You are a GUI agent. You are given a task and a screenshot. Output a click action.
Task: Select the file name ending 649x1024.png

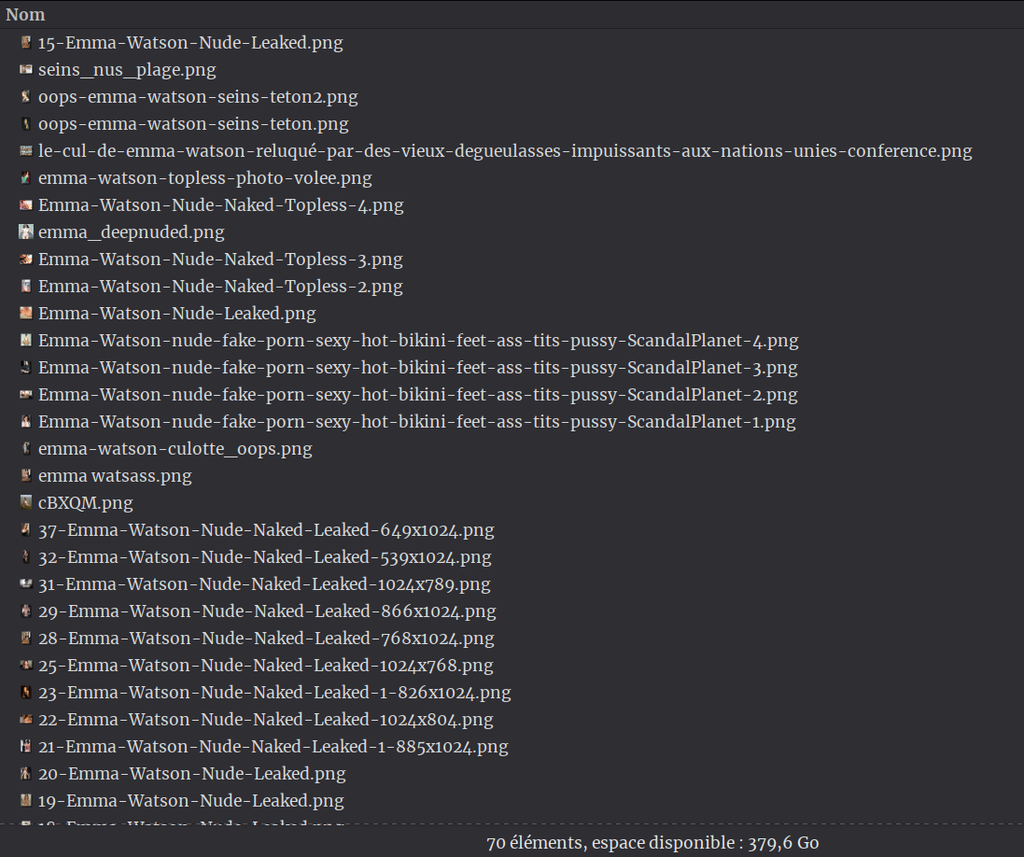(266, 530)
